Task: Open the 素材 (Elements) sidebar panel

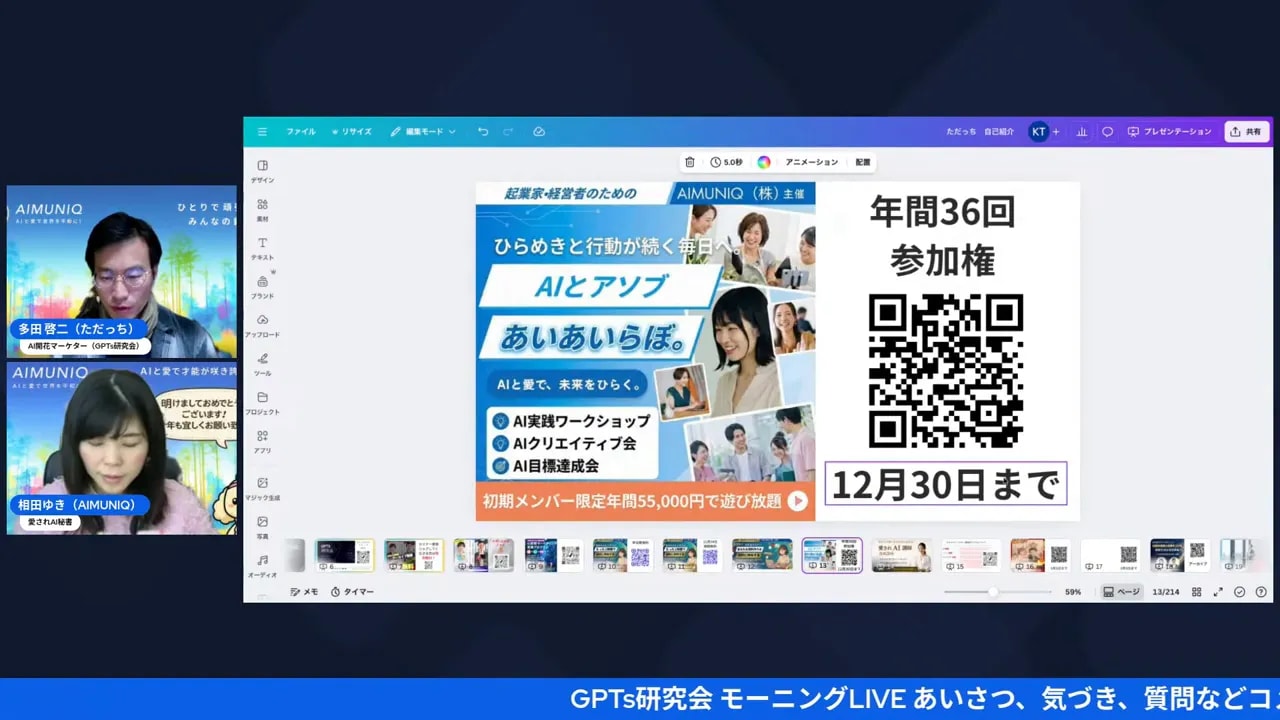Action: [x=262, y=208]
